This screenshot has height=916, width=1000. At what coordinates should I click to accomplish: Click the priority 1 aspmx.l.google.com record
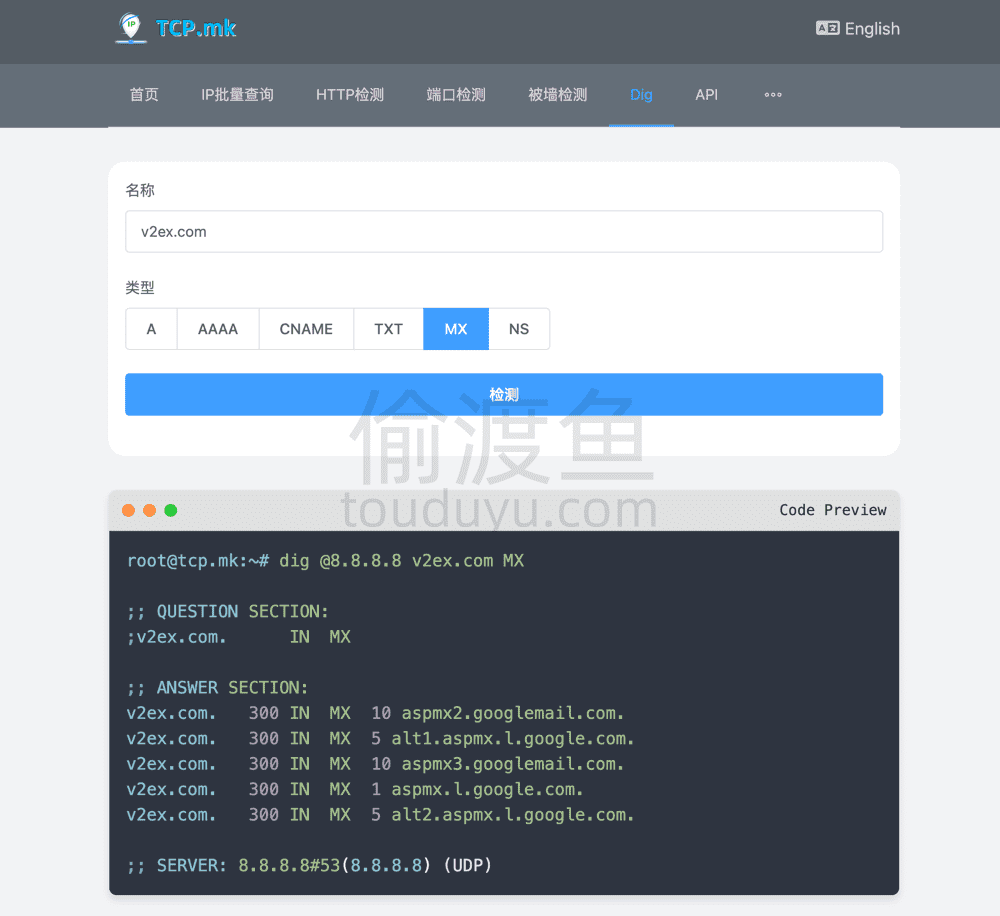point(355,790)
